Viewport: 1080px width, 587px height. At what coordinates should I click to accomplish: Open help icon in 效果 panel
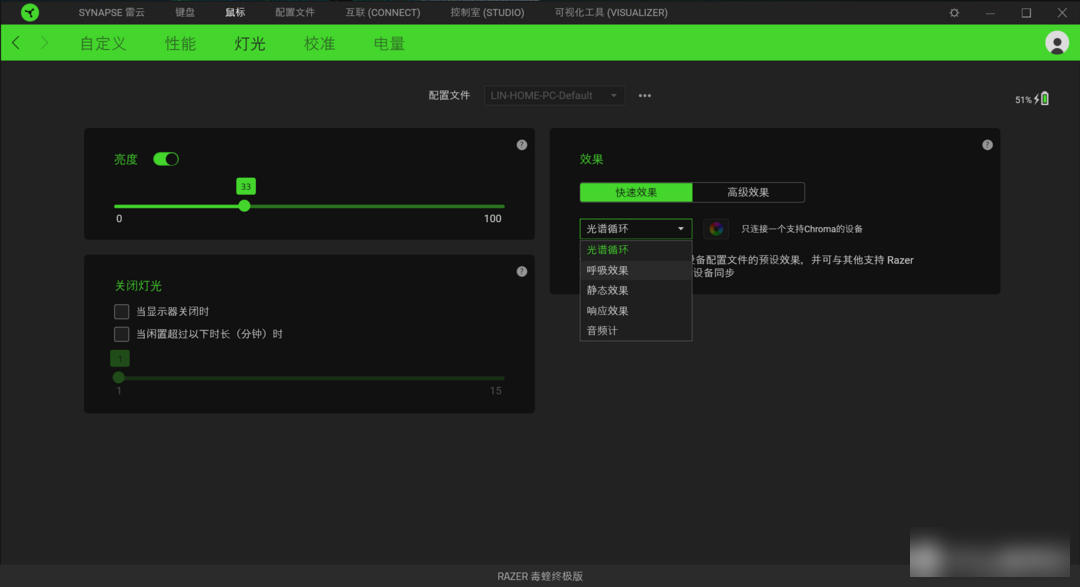tap(987, 145)
